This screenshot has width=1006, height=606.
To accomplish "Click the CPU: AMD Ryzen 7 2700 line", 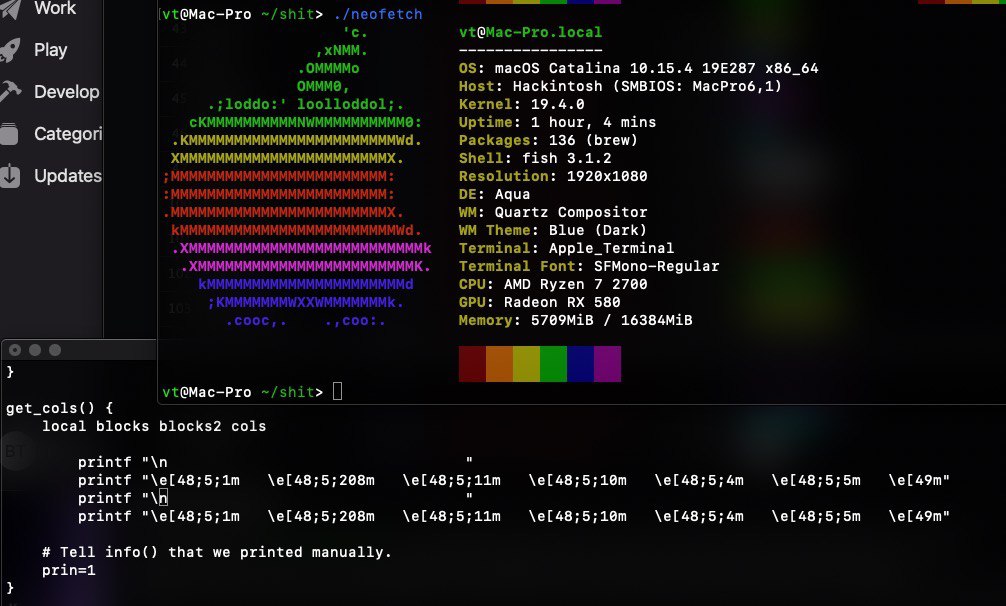I will tap(553, 283).
